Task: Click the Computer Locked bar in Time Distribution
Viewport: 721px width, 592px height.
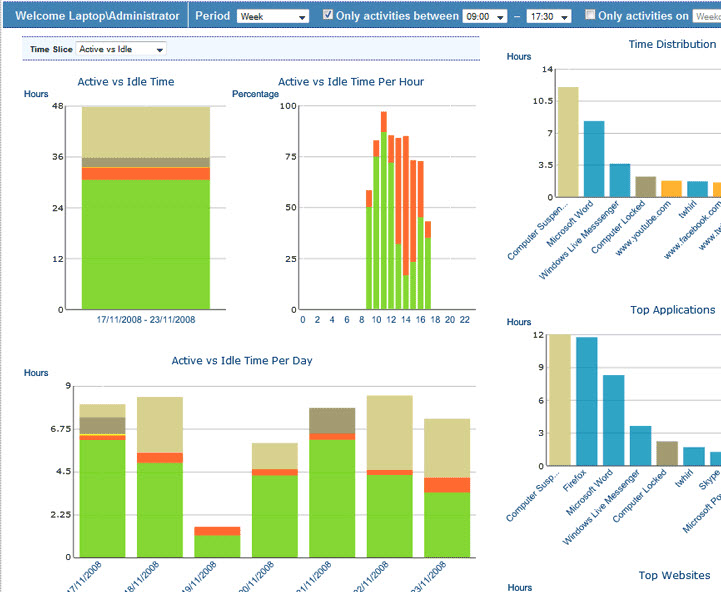Action: (x=646, y=187)
